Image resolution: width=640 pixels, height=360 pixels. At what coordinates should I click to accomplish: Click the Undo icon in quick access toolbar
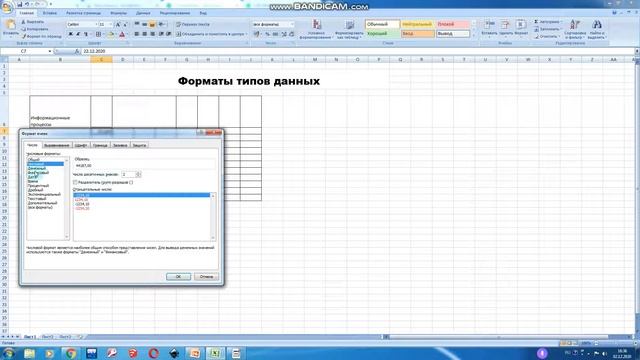[27, 4]
